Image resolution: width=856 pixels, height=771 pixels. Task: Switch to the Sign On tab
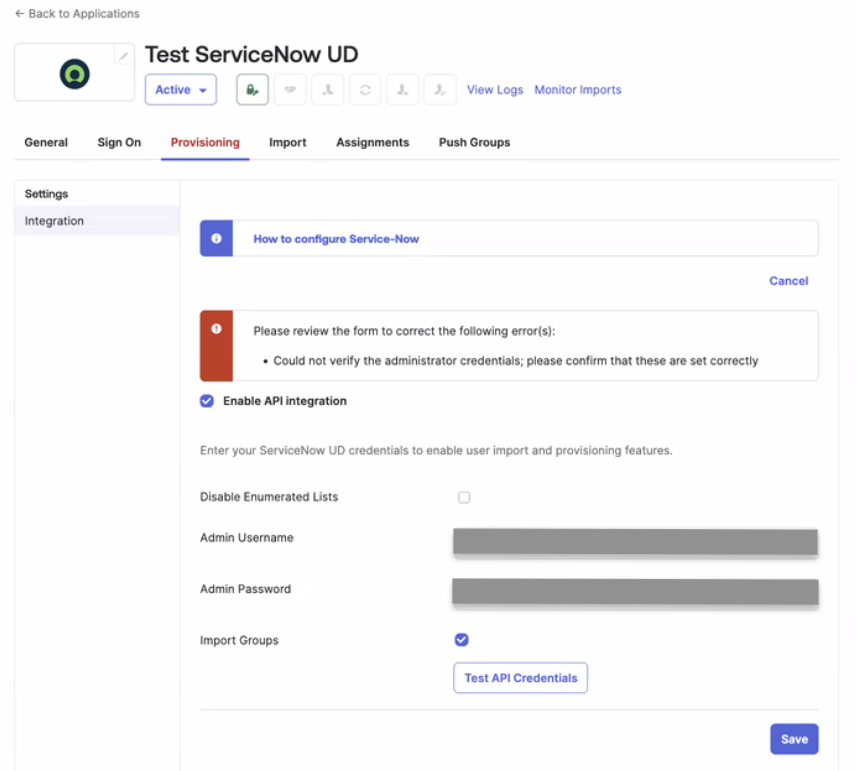coord(119,142)
